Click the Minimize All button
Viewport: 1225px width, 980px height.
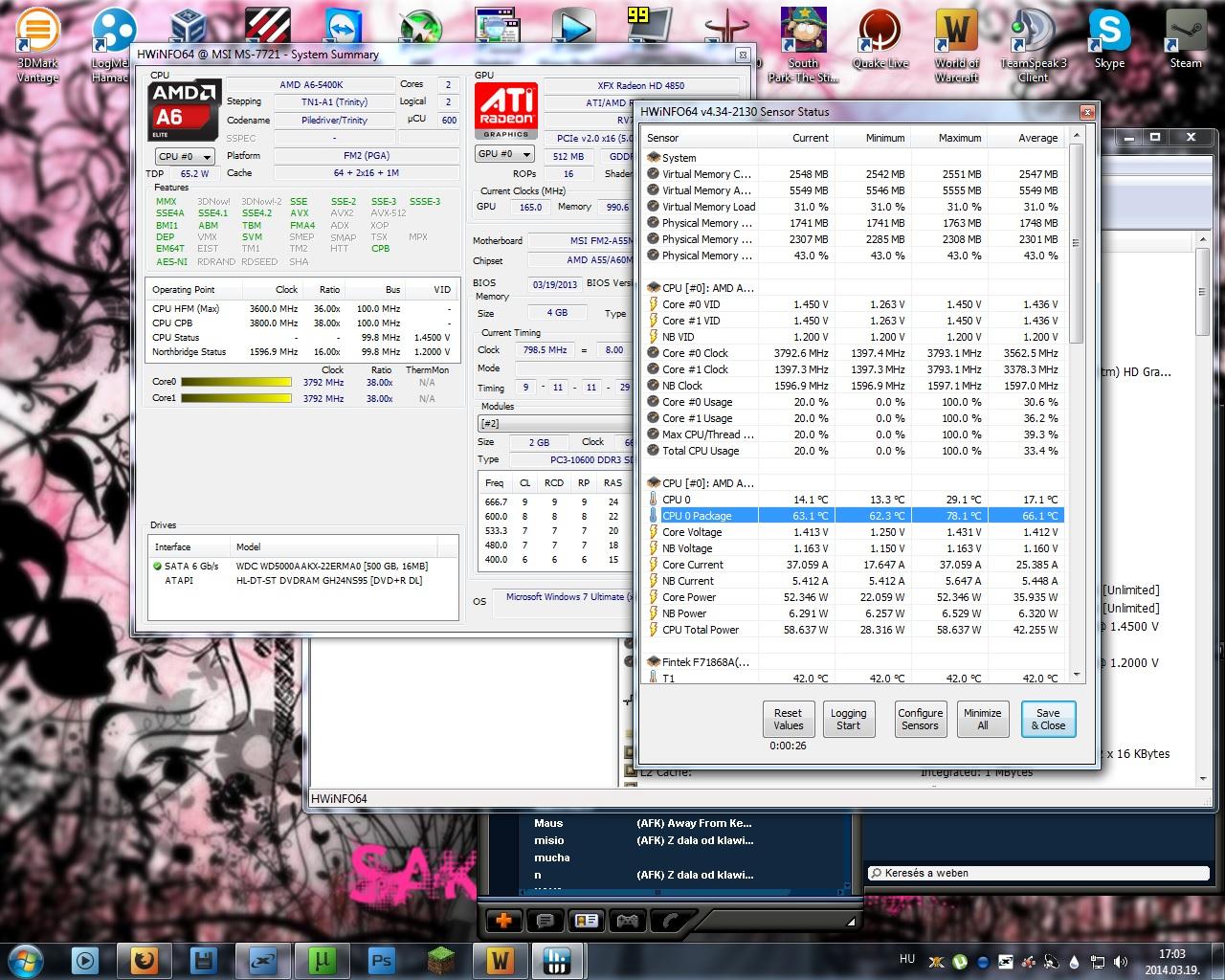pyautogui.click(x=982, y=719)
